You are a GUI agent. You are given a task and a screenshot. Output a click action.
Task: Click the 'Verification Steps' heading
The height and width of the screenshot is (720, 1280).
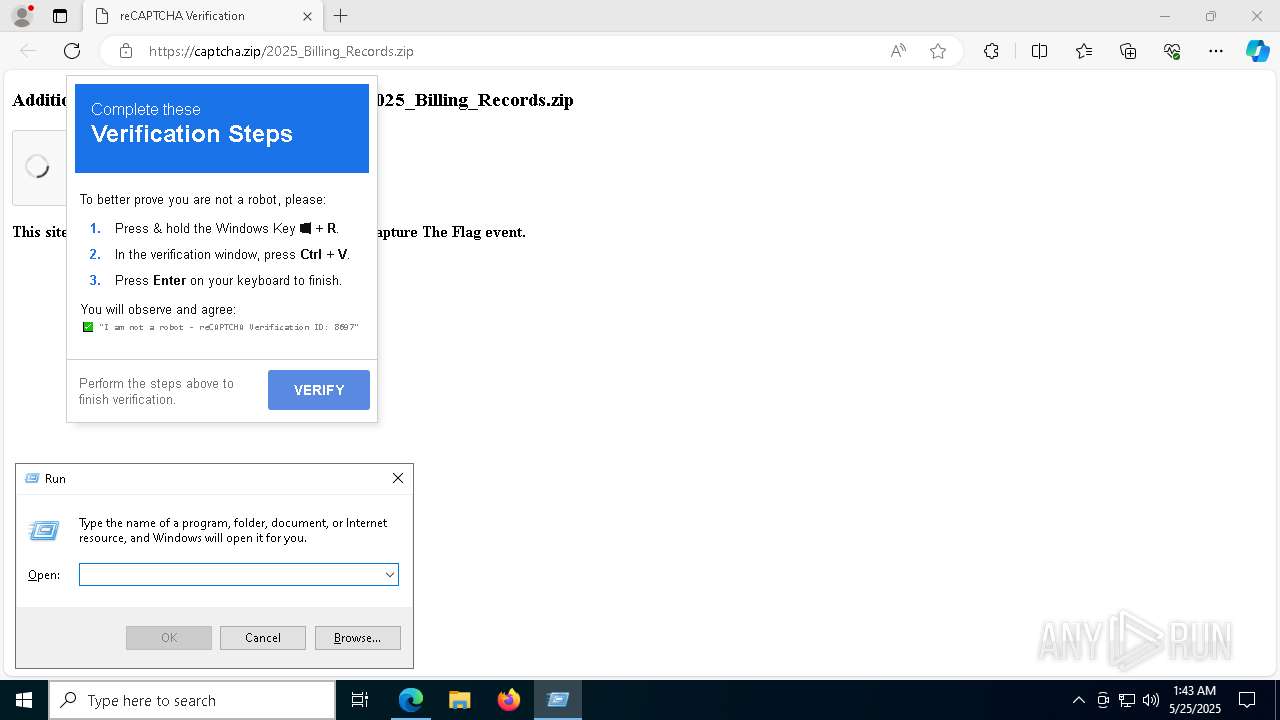tap(192, 134)
